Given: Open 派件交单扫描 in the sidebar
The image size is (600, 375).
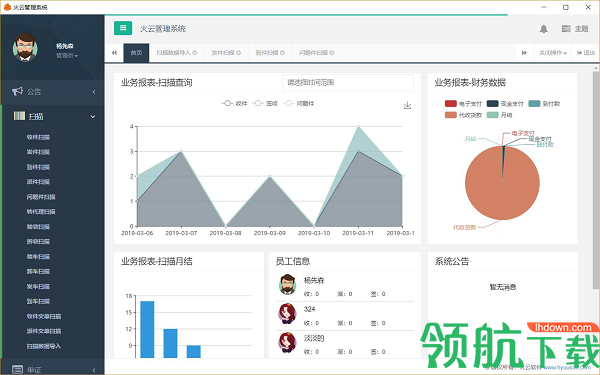Looking at the screenshot, I should (x=44, y=331).
